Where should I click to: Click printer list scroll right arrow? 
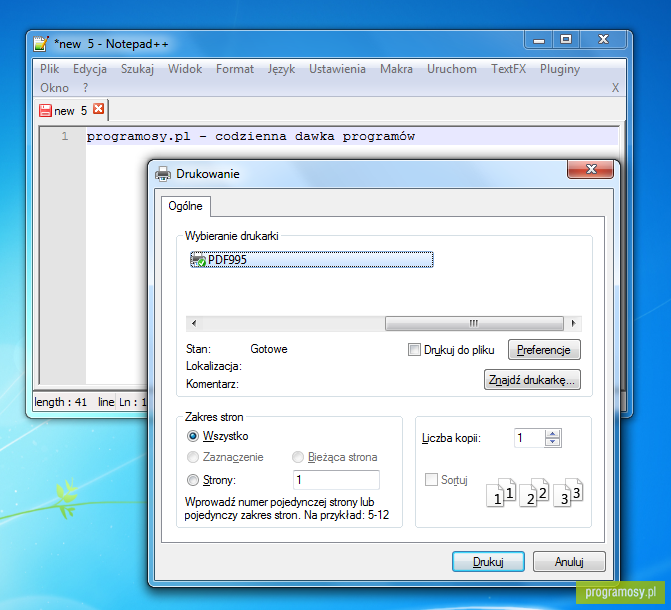pyautogui.click(x=573, y=323)
